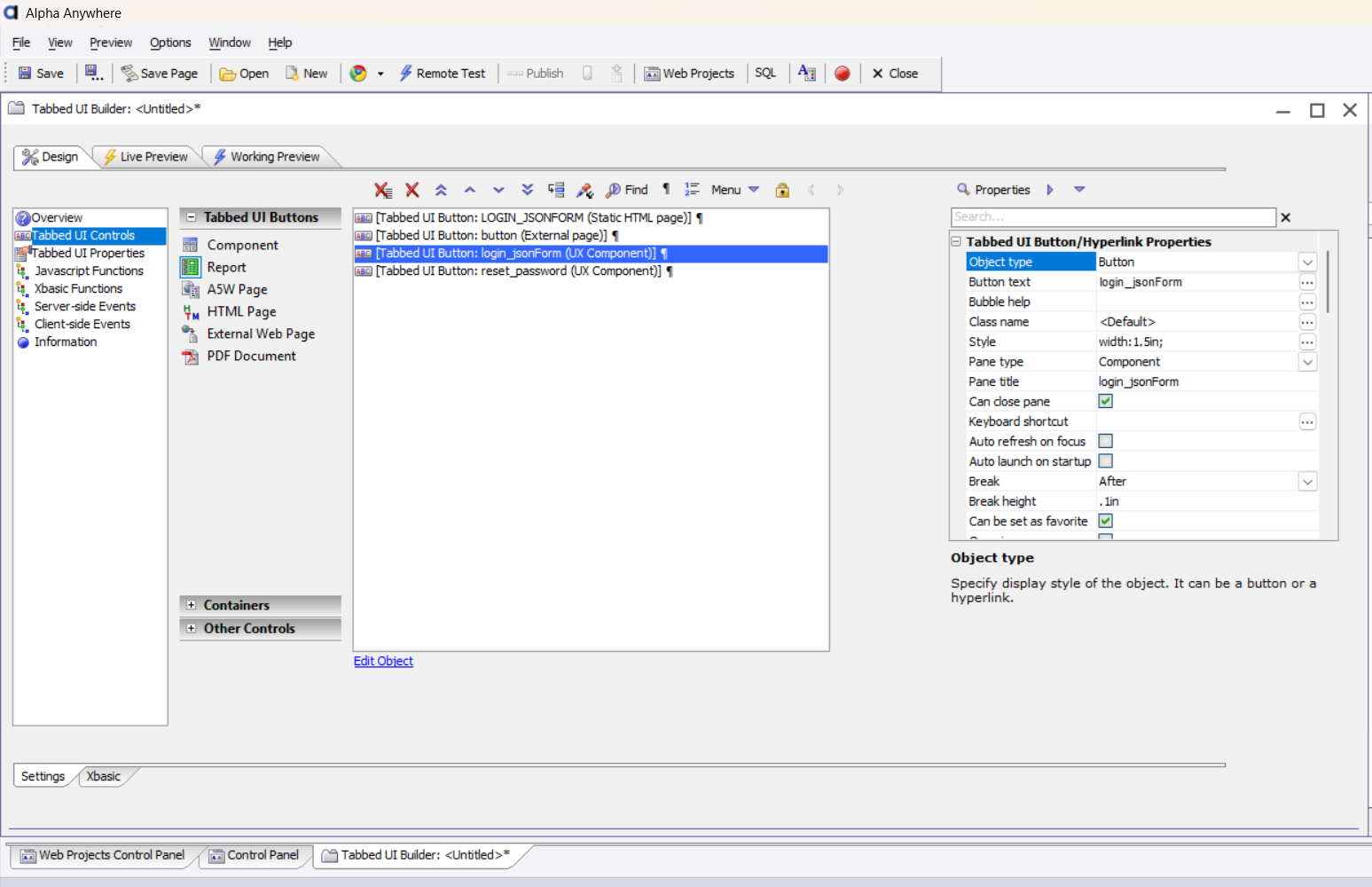Open the Window menu
The width and height of the screenshot is (1372, 887).
pyautogui.click(x=230, y=43)
